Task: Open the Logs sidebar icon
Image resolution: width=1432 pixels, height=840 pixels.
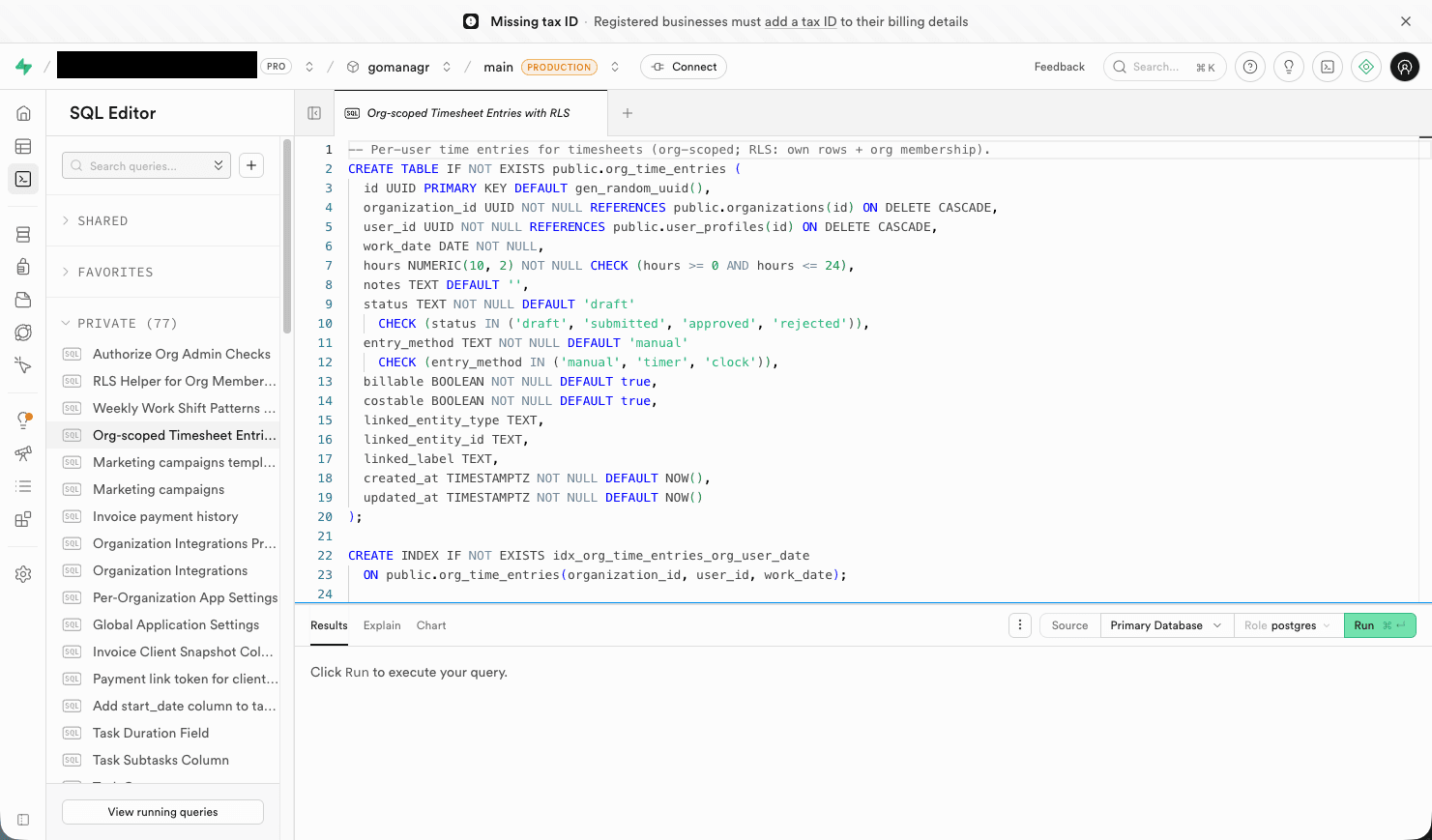Action: tap(23, 486)
